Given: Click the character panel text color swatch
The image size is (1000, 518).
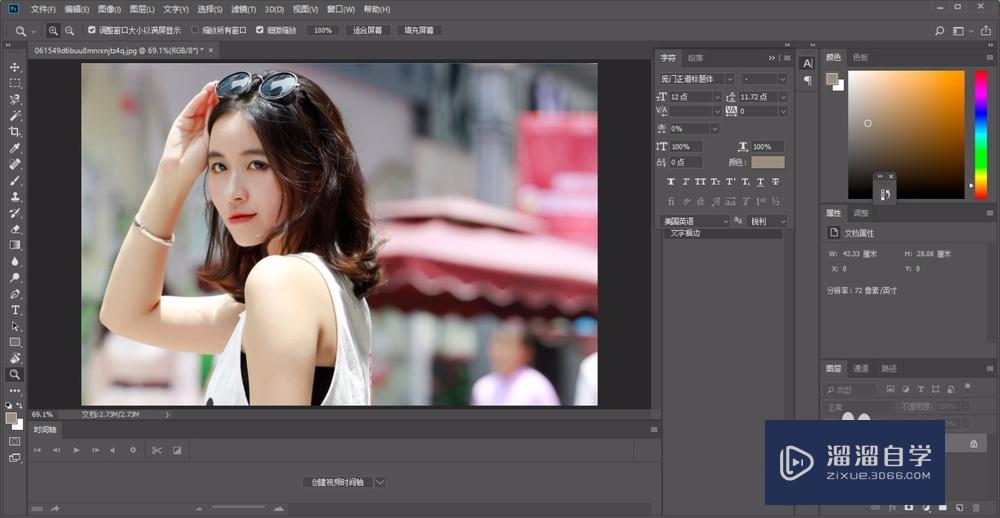Looking at the screenshot, I should (x=768, y=162).
